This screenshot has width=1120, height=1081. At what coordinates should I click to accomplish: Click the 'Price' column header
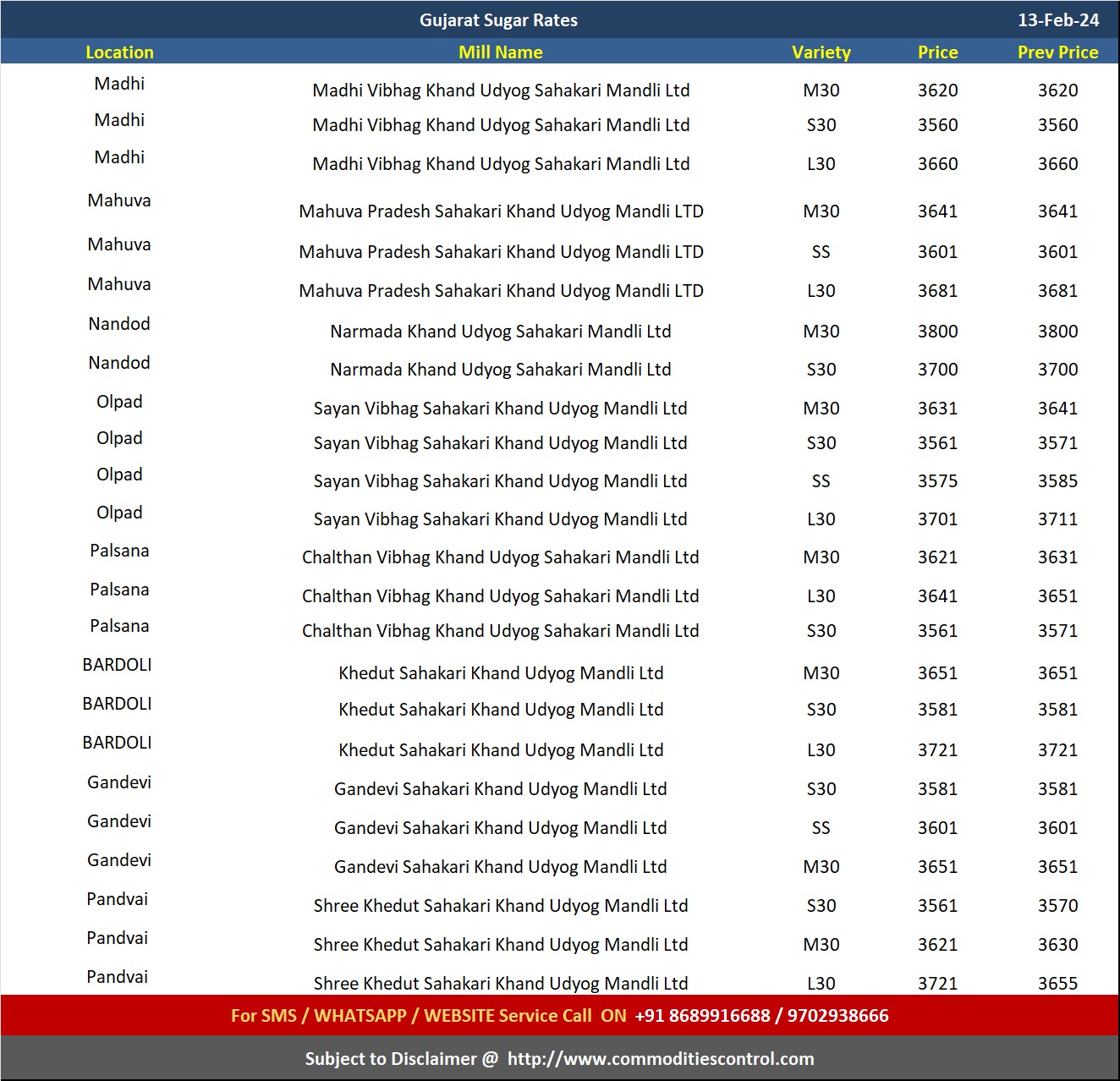(938, 52)
